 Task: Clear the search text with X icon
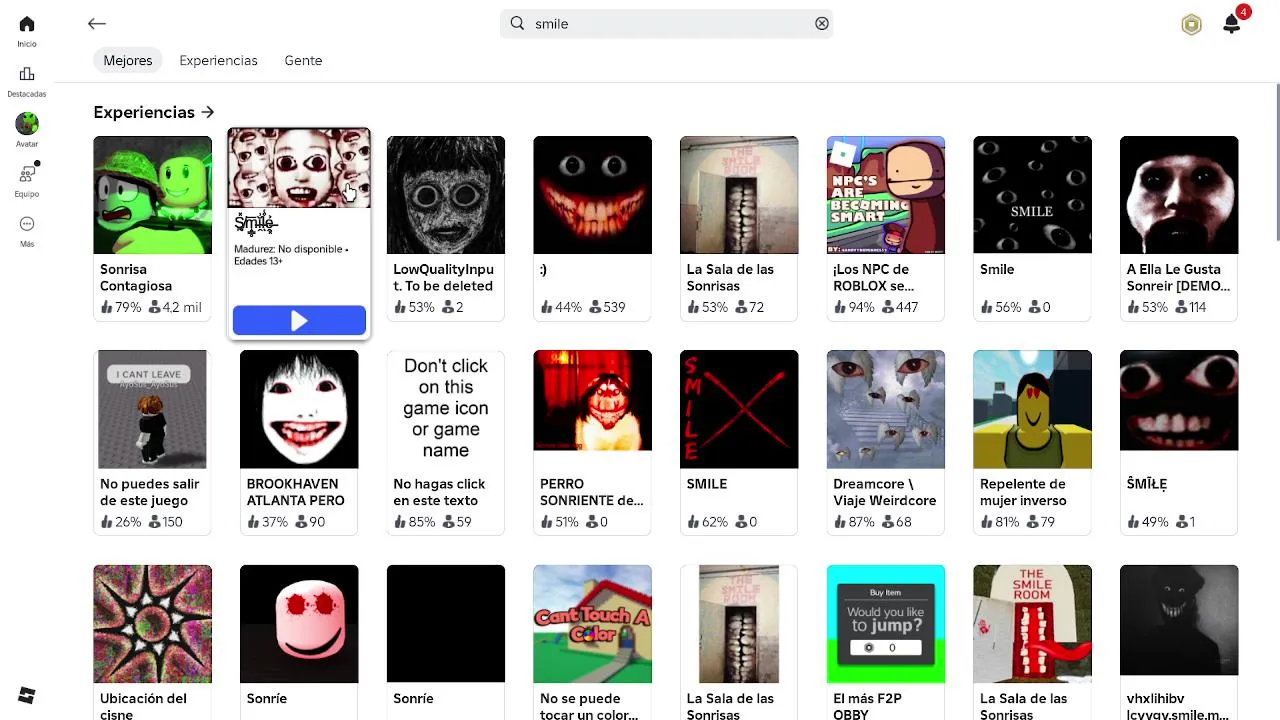pos(822,24)
